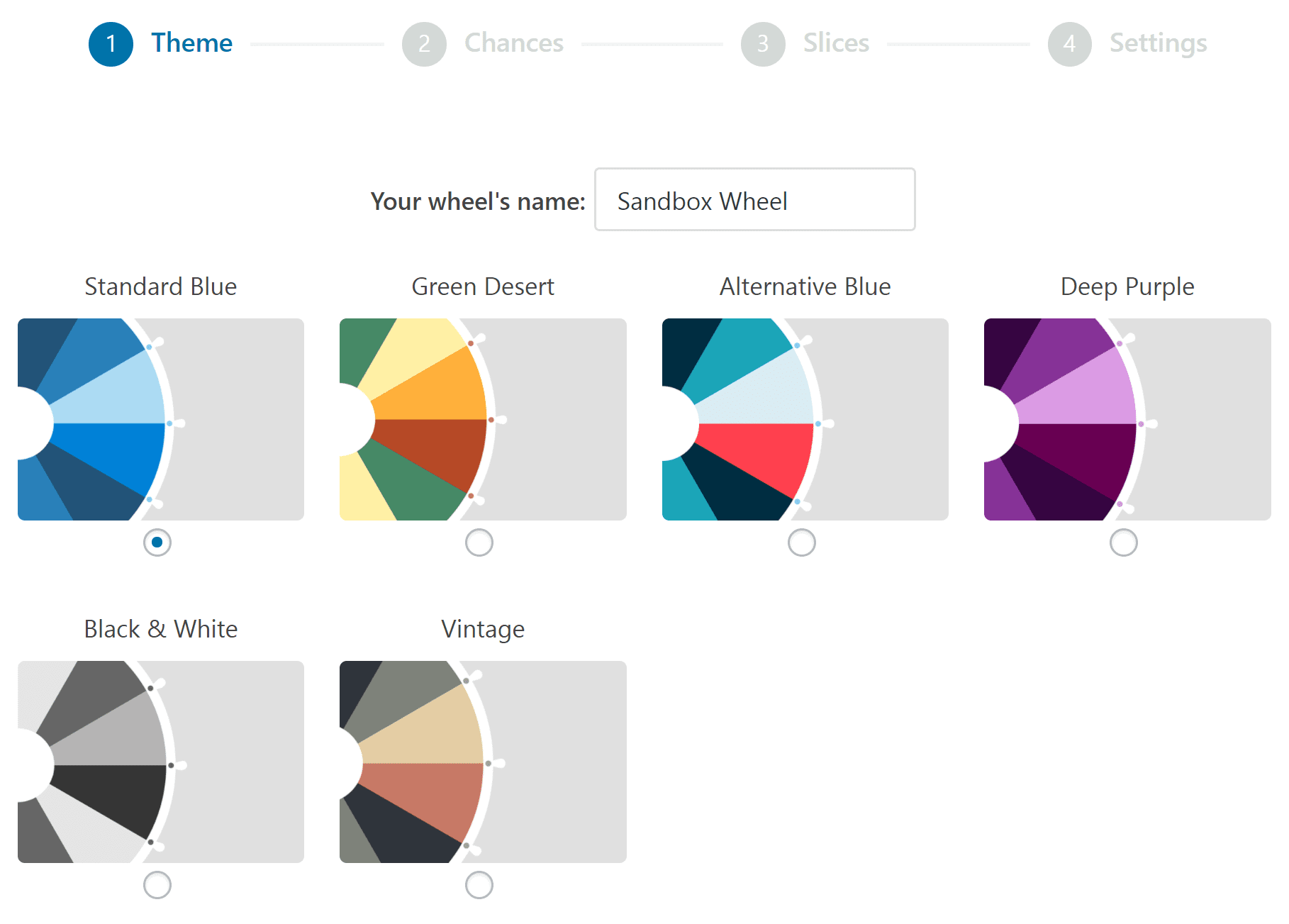
Task: Pick the Deep Purple radio button
Action: pos(1124,542)
